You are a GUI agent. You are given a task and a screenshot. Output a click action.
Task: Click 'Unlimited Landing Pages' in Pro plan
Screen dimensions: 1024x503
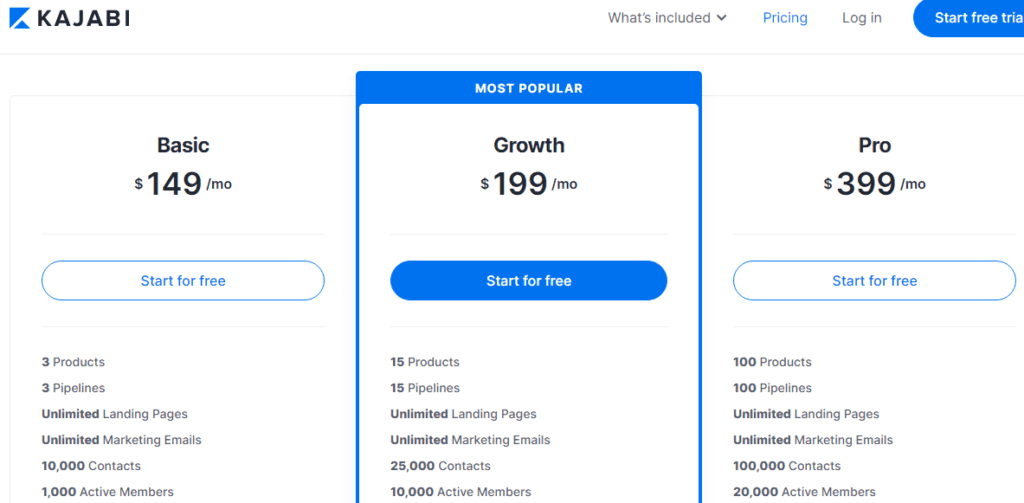(807, 414)
